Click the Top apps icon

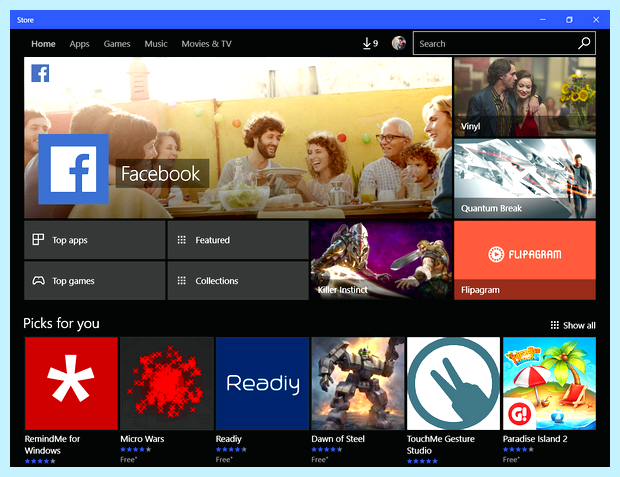coord(38,239)
